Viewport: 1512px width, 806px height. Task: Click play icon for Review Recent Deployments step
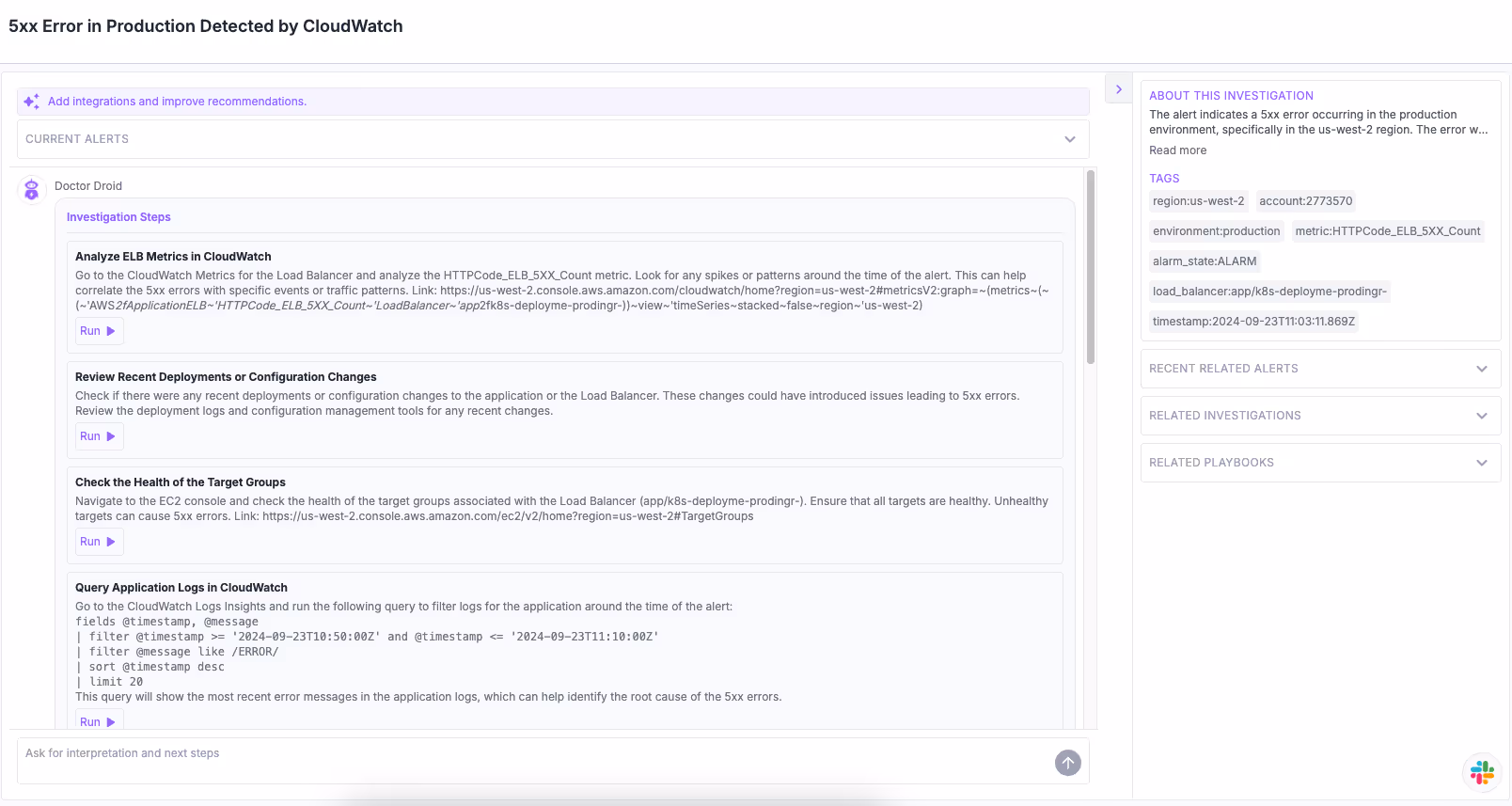111,436
